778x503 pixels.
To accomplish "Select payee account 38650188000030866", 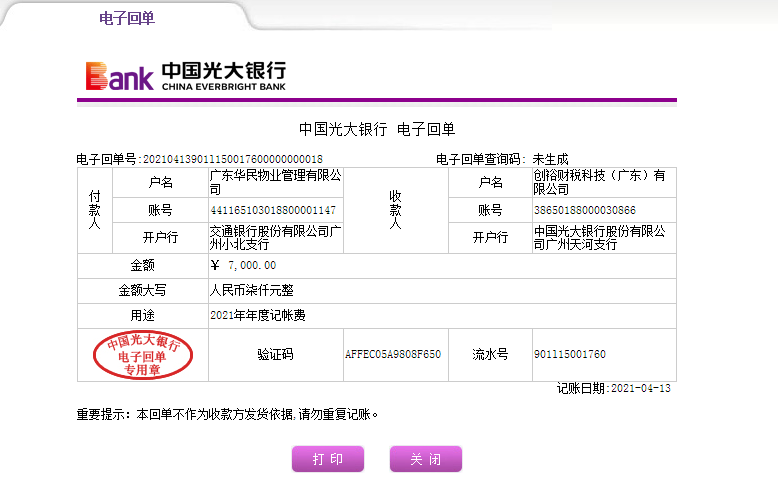I will pyautogui.click(x=584, y=210).
